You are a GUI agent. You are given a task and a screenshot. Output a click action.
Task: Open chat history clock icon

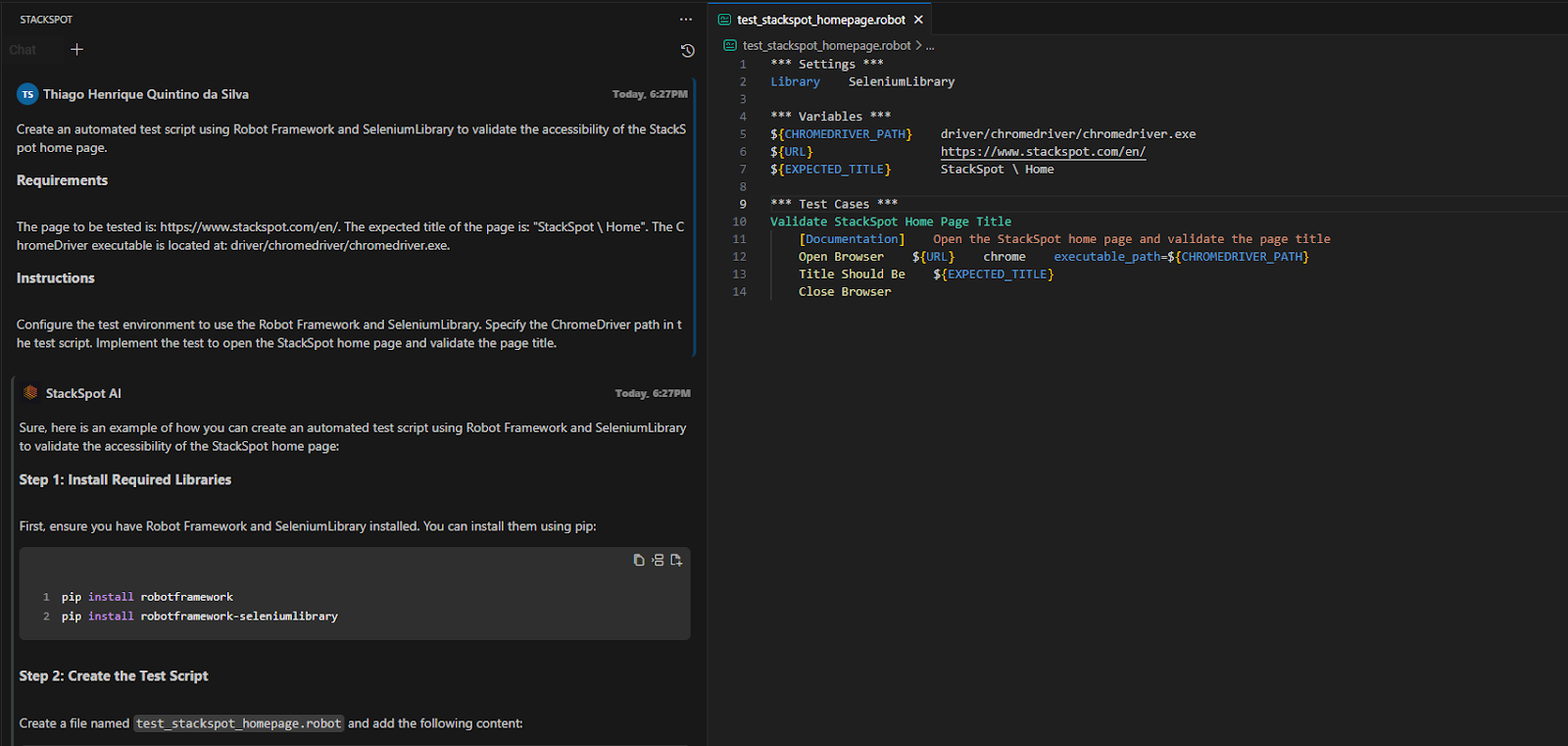tap(687, 50)
